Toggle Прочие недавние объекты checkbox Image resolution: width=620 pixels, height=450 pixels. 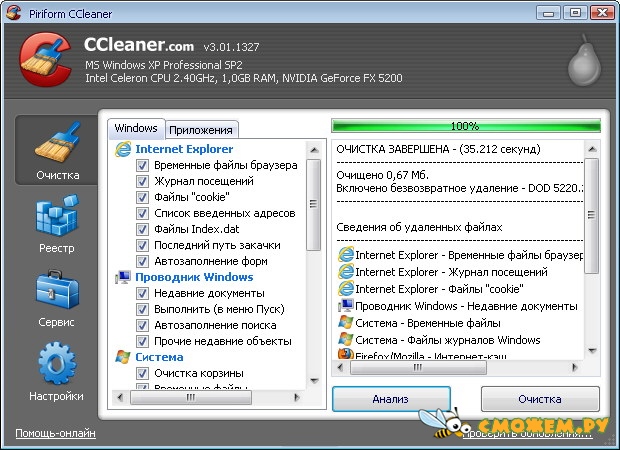(142, 341)
